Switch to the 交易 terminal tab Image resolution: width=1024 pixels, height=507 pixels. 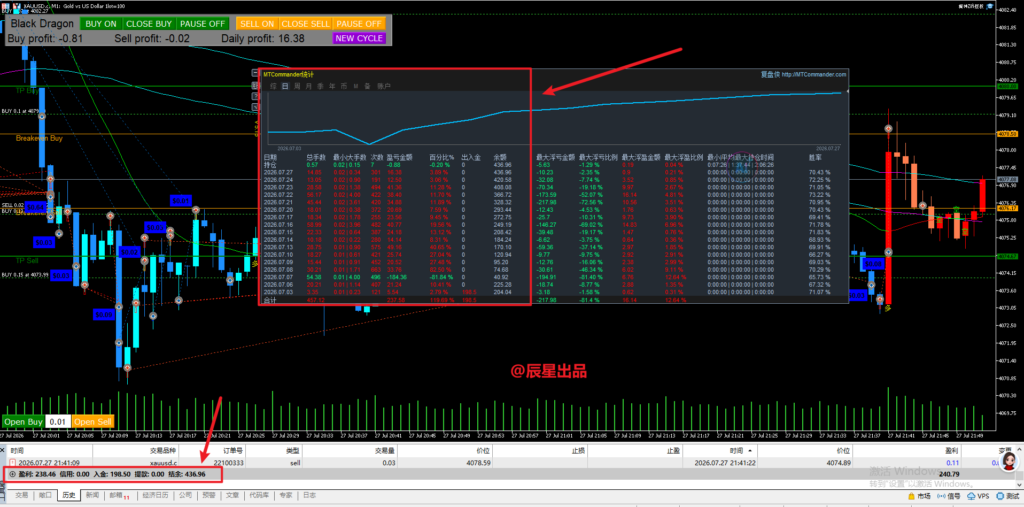point(22,495)
